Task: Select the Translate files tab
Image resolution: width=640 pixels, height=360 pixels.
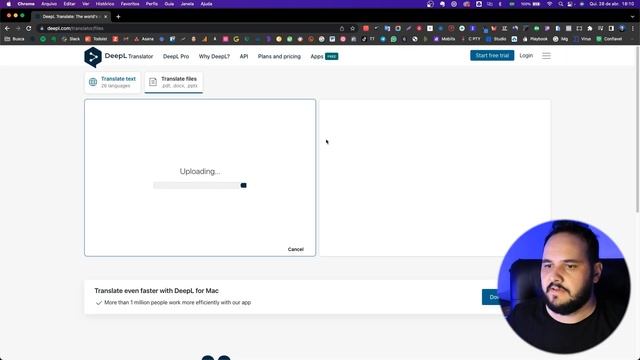Action: tap(173, 82)
